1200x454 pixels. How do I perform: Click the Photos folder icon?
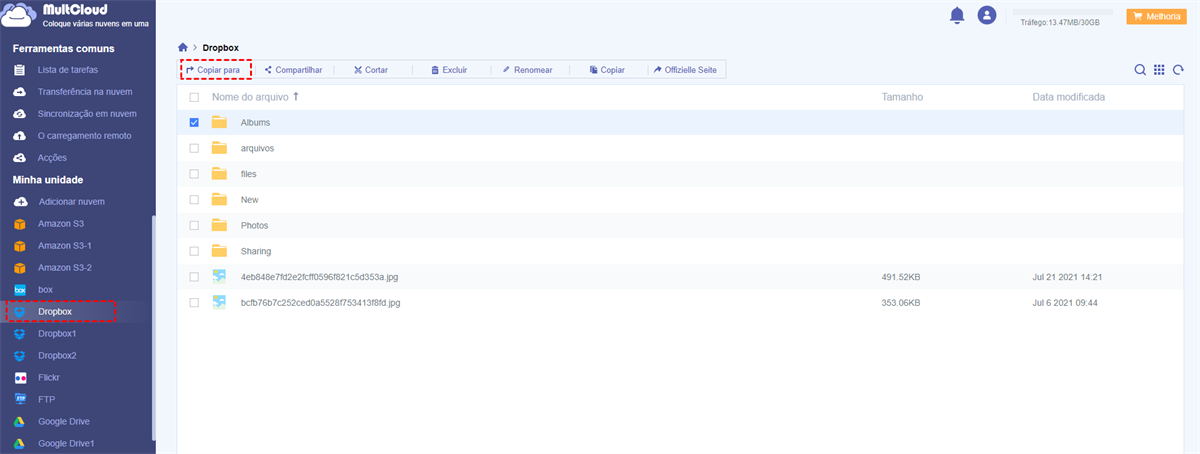click(x=219, y=225)
